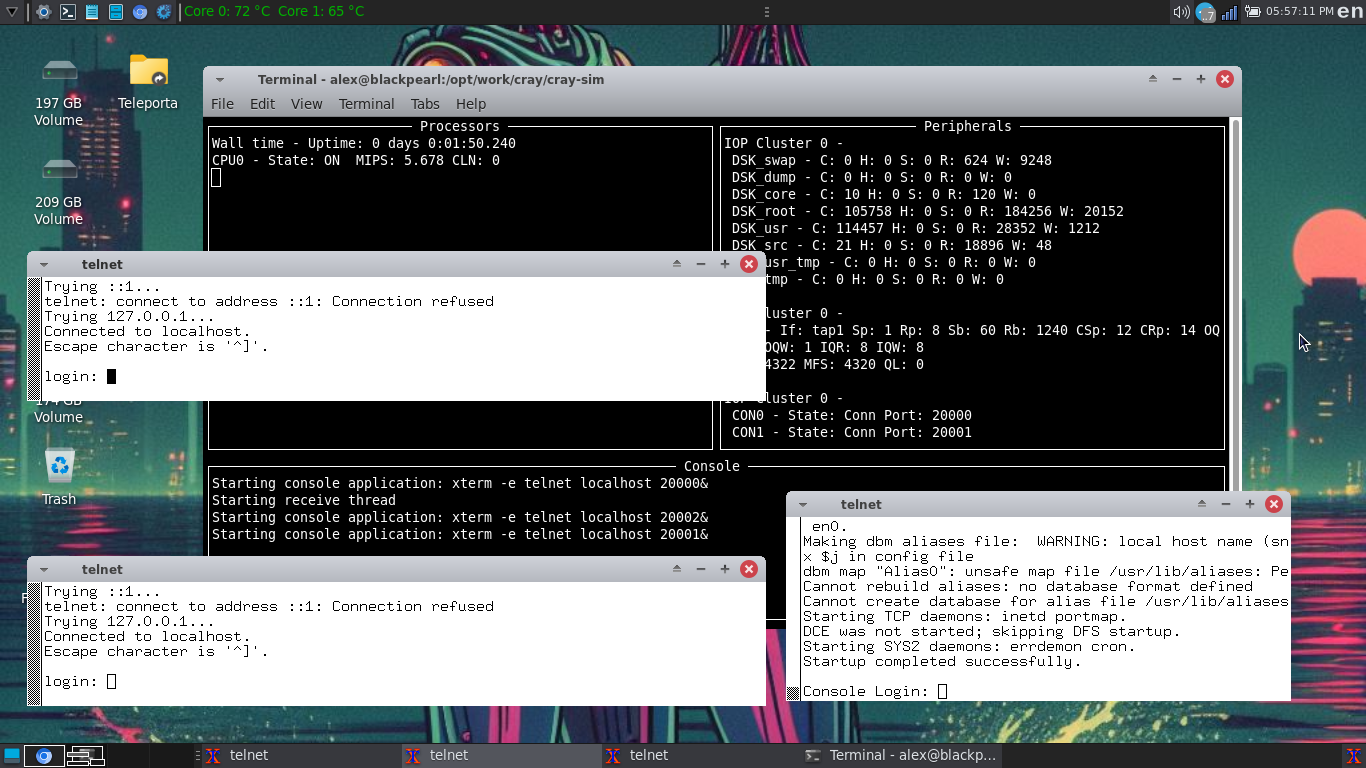The image size is (1366, 768).
Task: Open the Edit menu in Terminal
Action: click(x=262, y=104)
